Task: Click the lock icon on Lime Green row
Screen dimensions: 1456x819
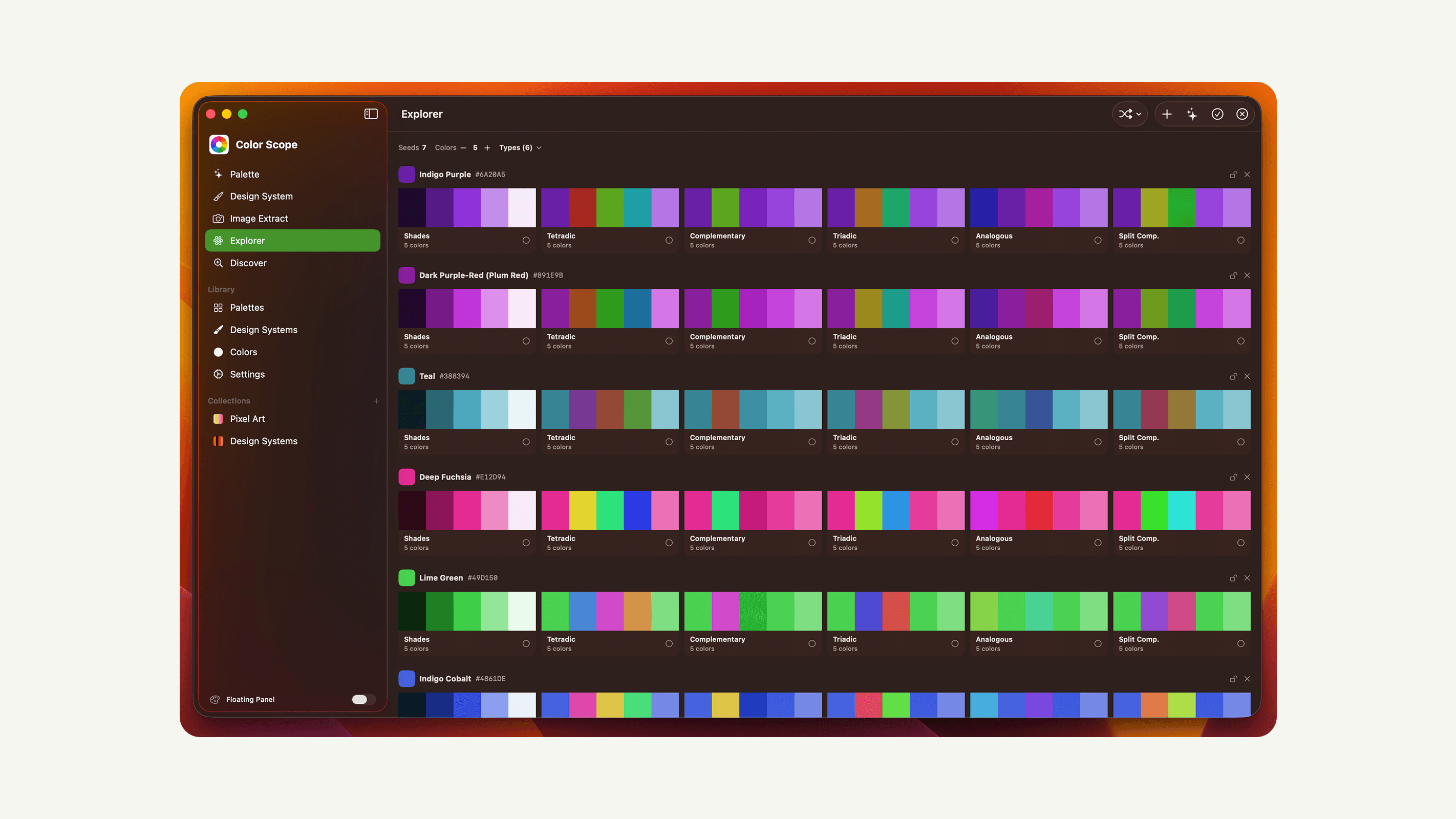Action: tap(1233, 578)
